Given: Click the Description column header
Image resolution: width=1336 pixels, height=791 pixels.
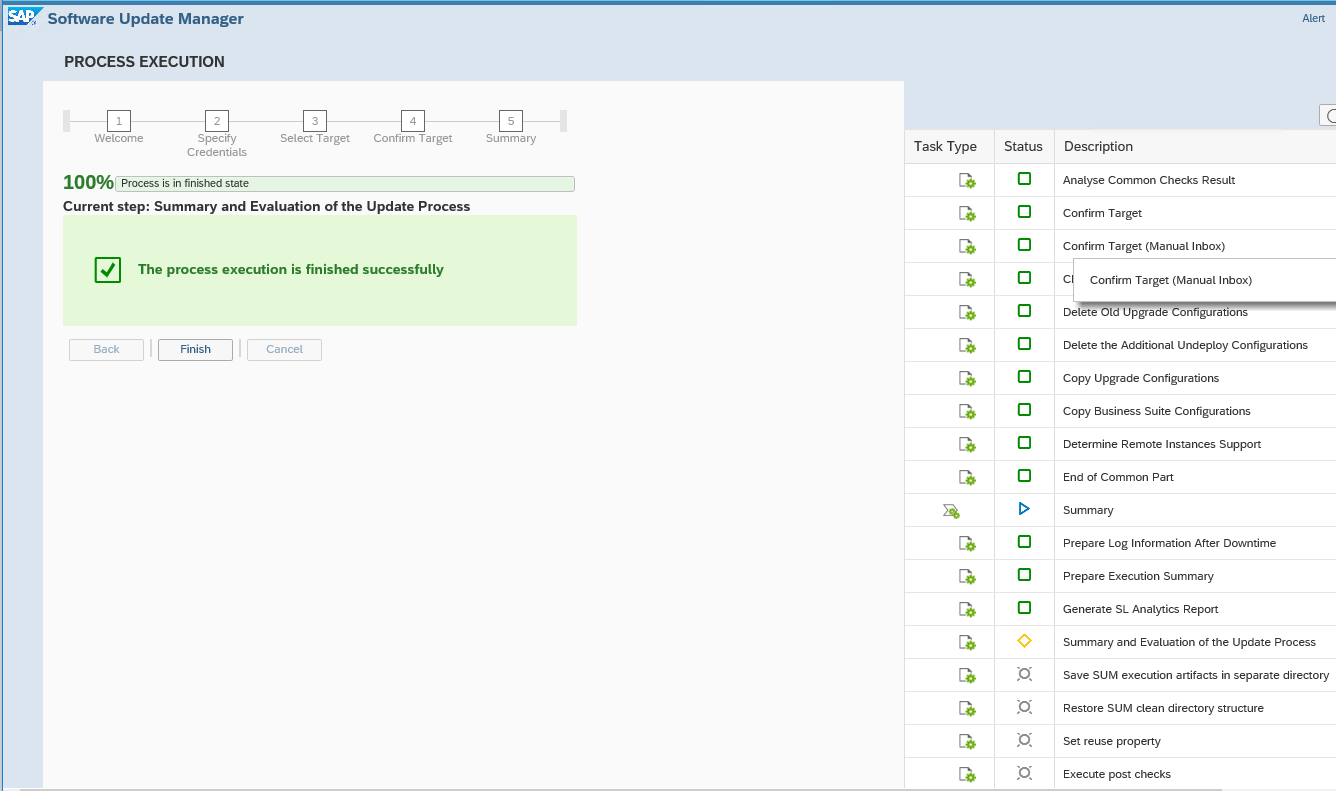Looking at the screenshot, I should (1195, 147).
